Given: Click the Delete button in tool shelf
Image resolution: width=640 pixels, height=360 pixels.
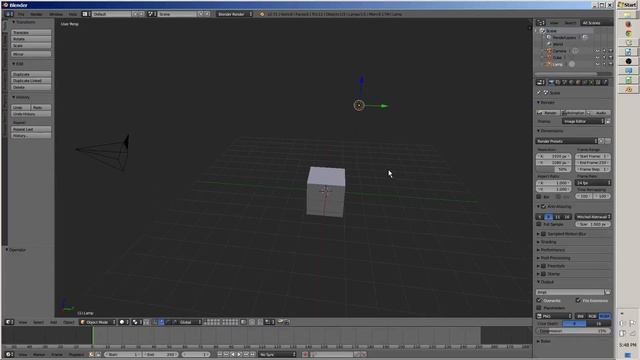Looking at the screenshot, I should 31,87.
